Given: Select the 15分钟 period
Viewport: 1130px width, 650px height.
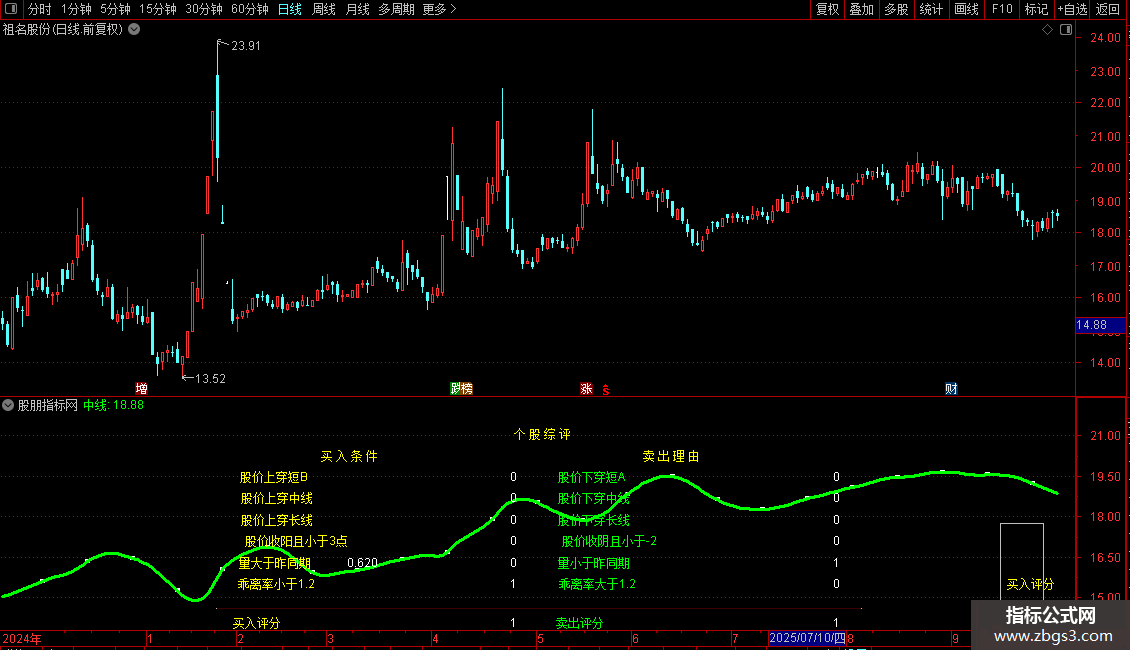Looking at the screenshot, I should point(158,9).
